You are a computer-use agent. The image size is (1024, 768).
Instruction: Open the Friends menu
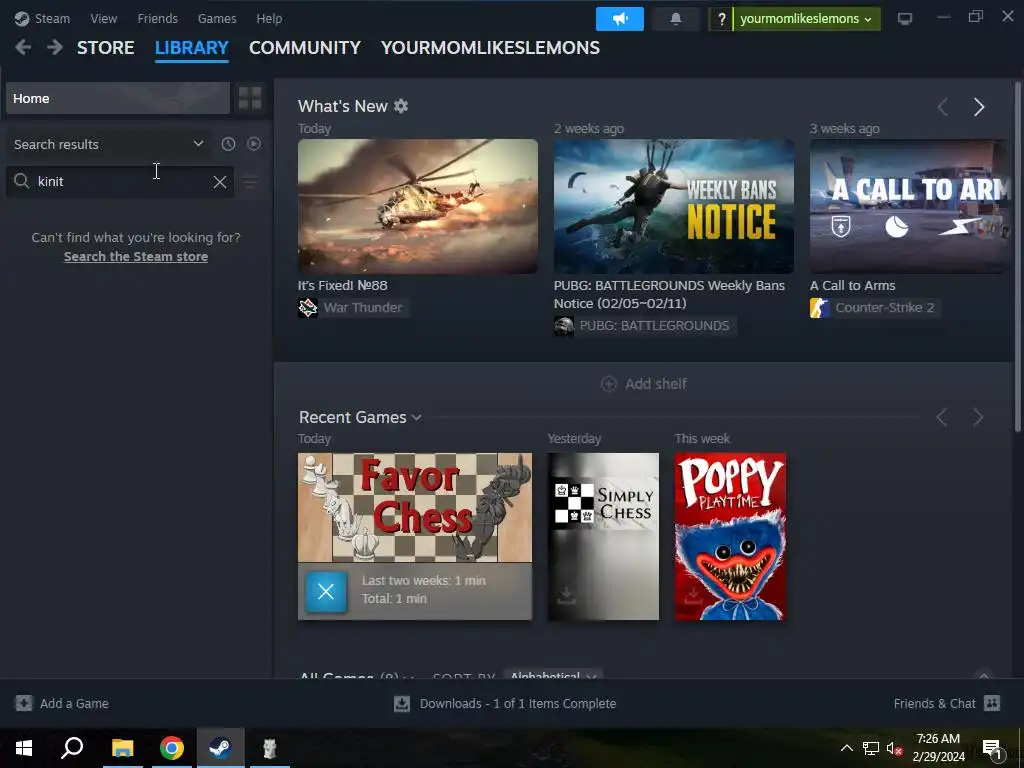click(x=157, y=18)
